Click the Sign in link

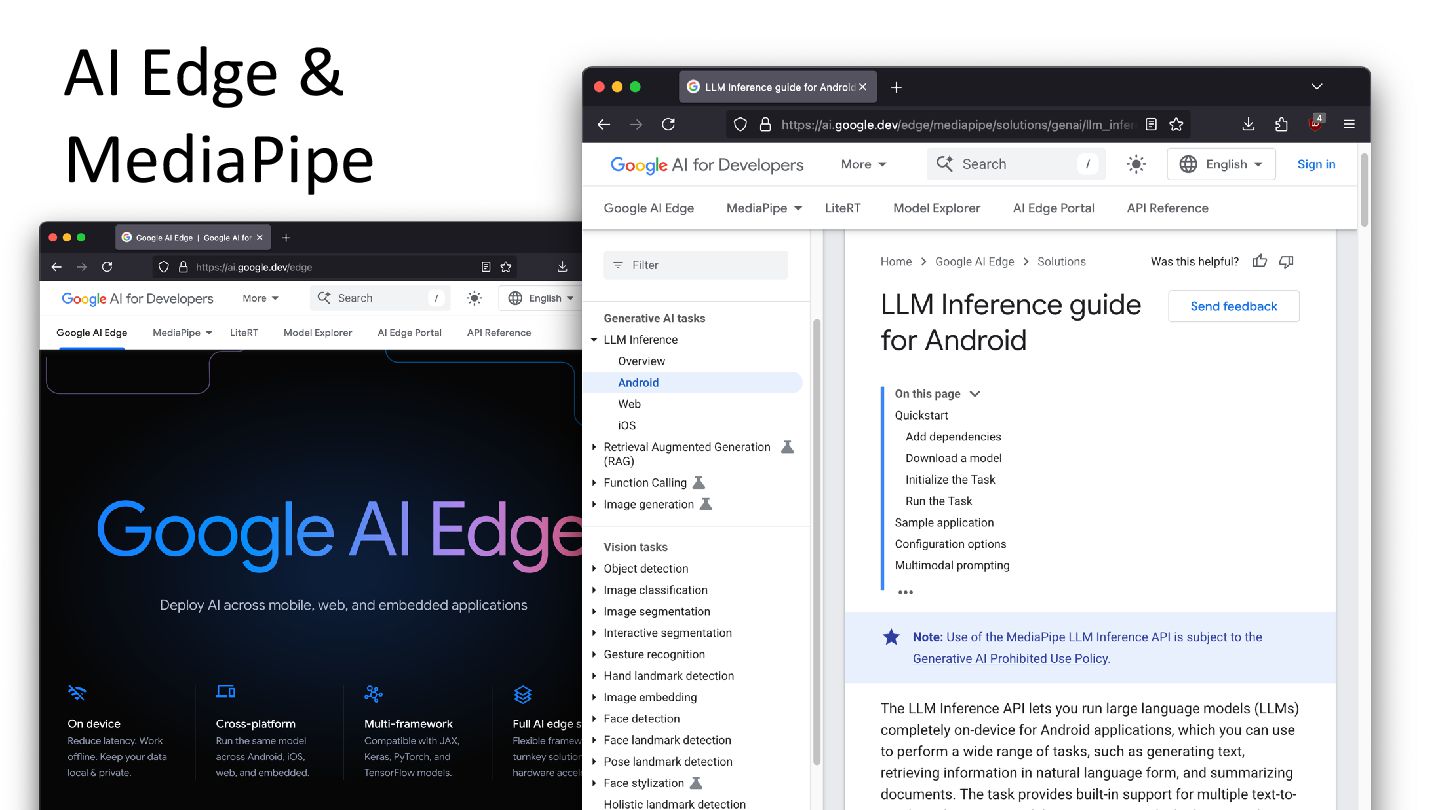pos(1315,164)
